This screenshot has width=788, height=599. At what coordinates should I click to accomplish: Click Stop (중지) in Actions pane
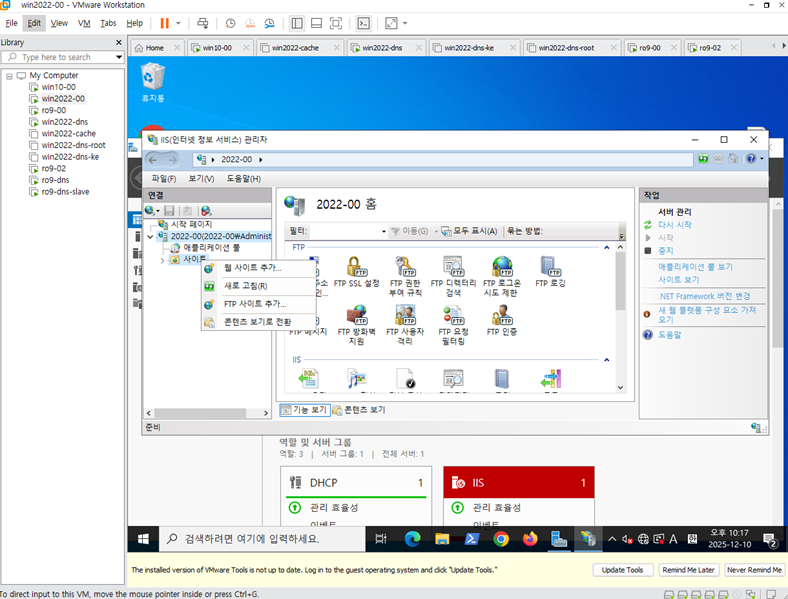point(665,251)
